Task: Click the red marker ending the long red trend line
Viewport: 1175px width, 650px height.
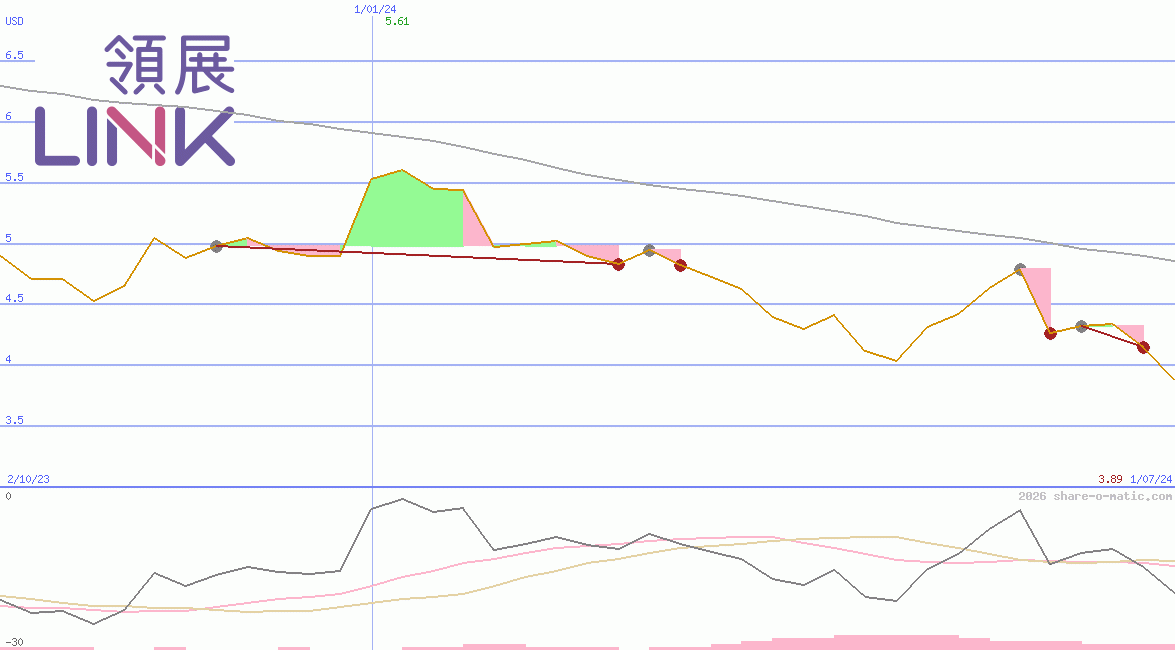Action: (x=618, y=264)
